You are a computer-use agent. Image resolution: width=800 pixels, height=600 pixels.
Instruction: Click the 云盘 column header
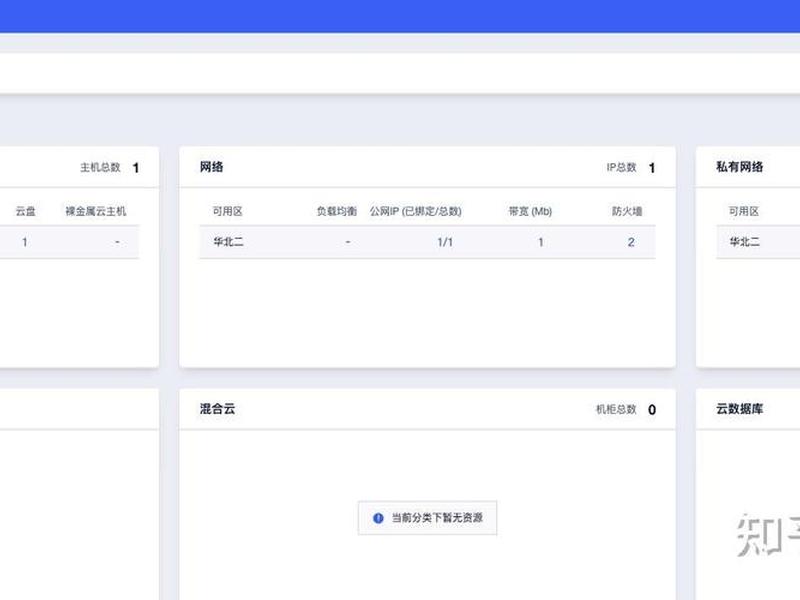pyautogui.click(x=26, y=211)
